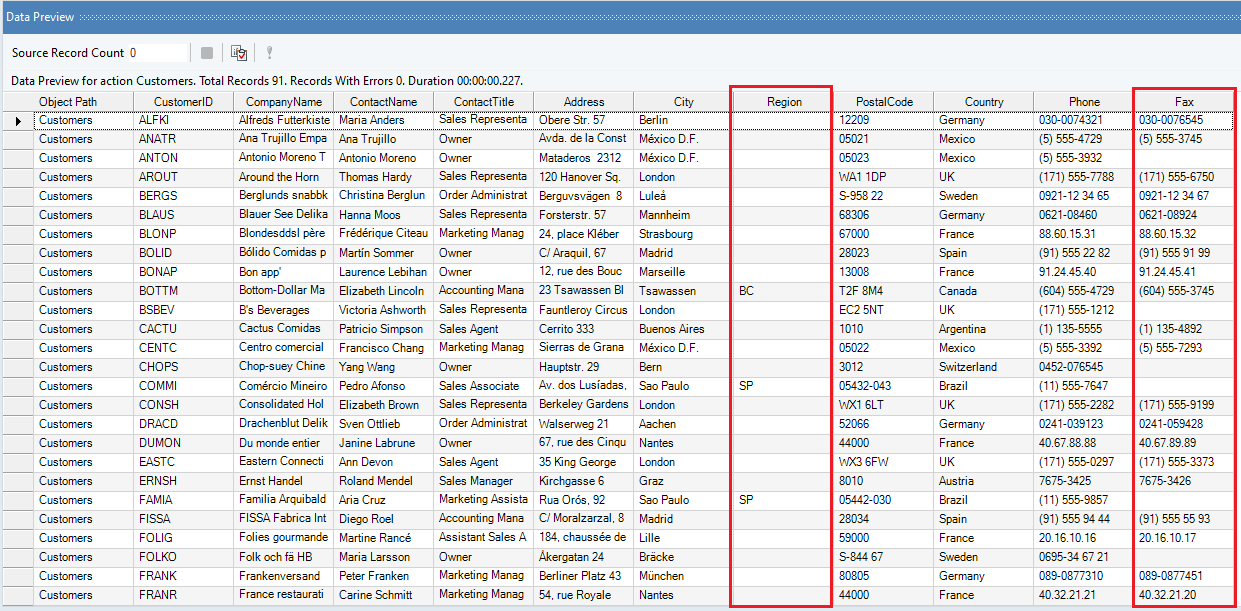Select the Region column header
The height and width of the screenshot is (611, 1241).
point(783,101)
